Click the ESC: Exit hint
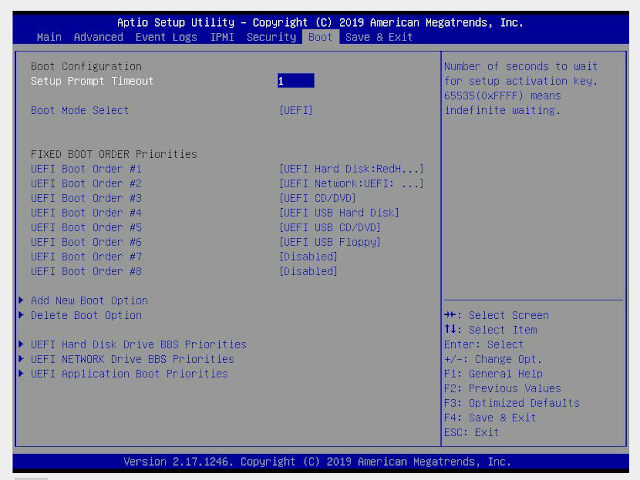 471,433
